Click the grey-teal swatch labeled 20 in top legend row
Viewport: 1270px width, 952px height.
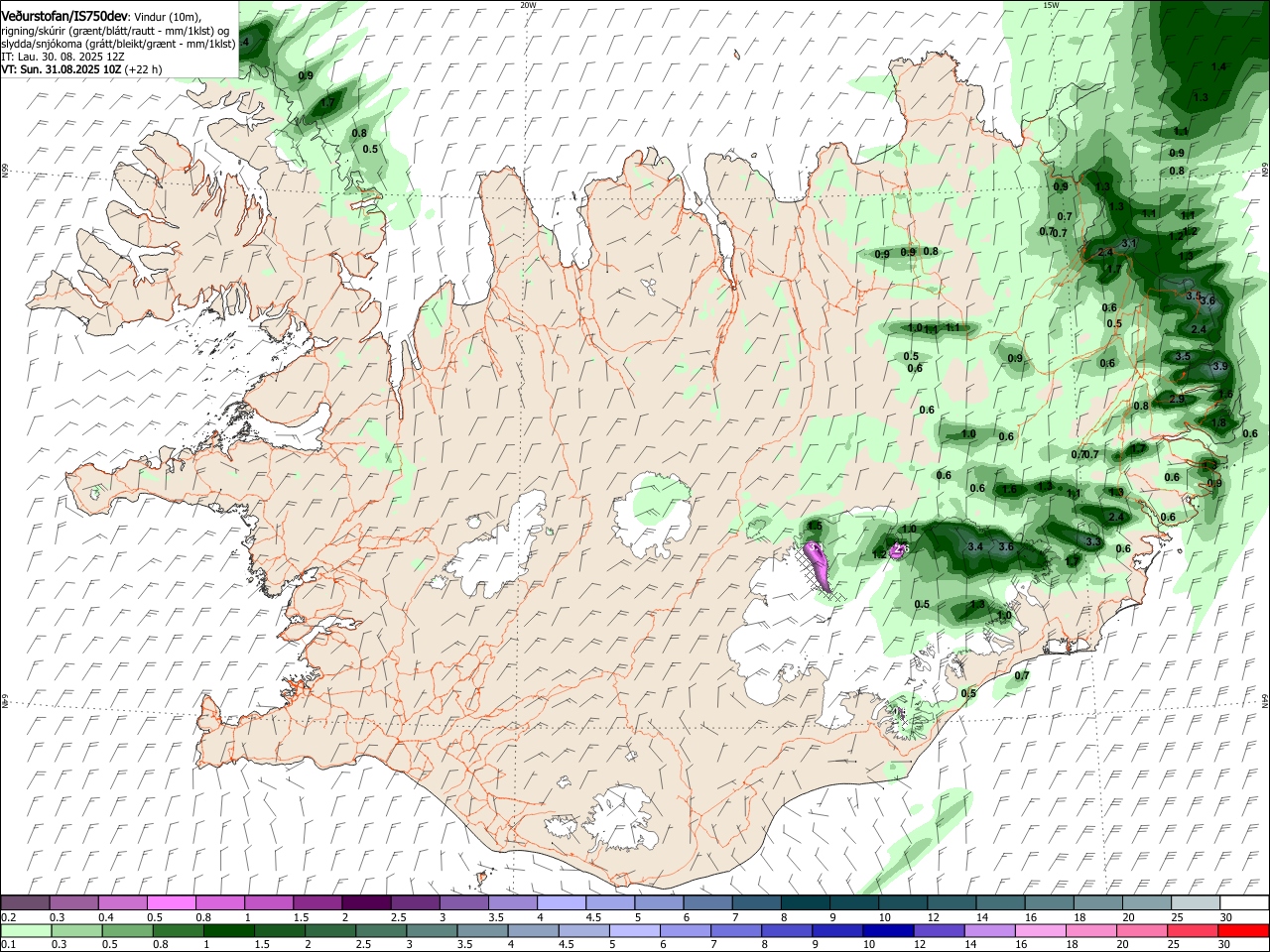tap(1147, 903)
